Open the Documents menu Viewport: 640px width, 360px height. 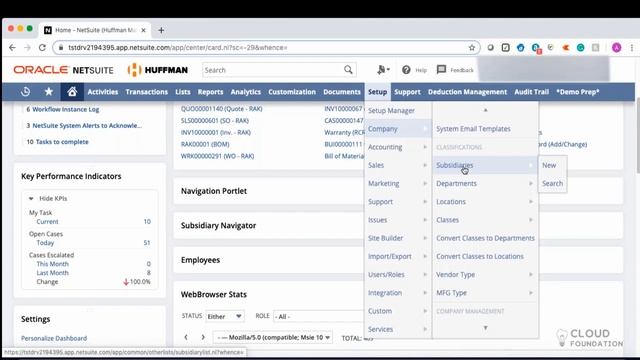click(342, 92)
